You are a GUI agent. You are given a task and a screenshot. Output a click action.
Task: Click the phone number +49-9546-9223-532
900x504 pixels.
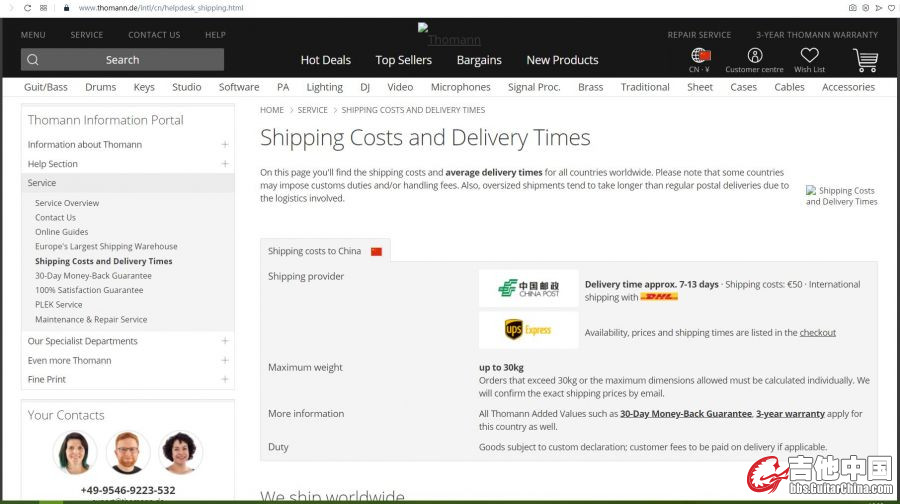[128, 490]
